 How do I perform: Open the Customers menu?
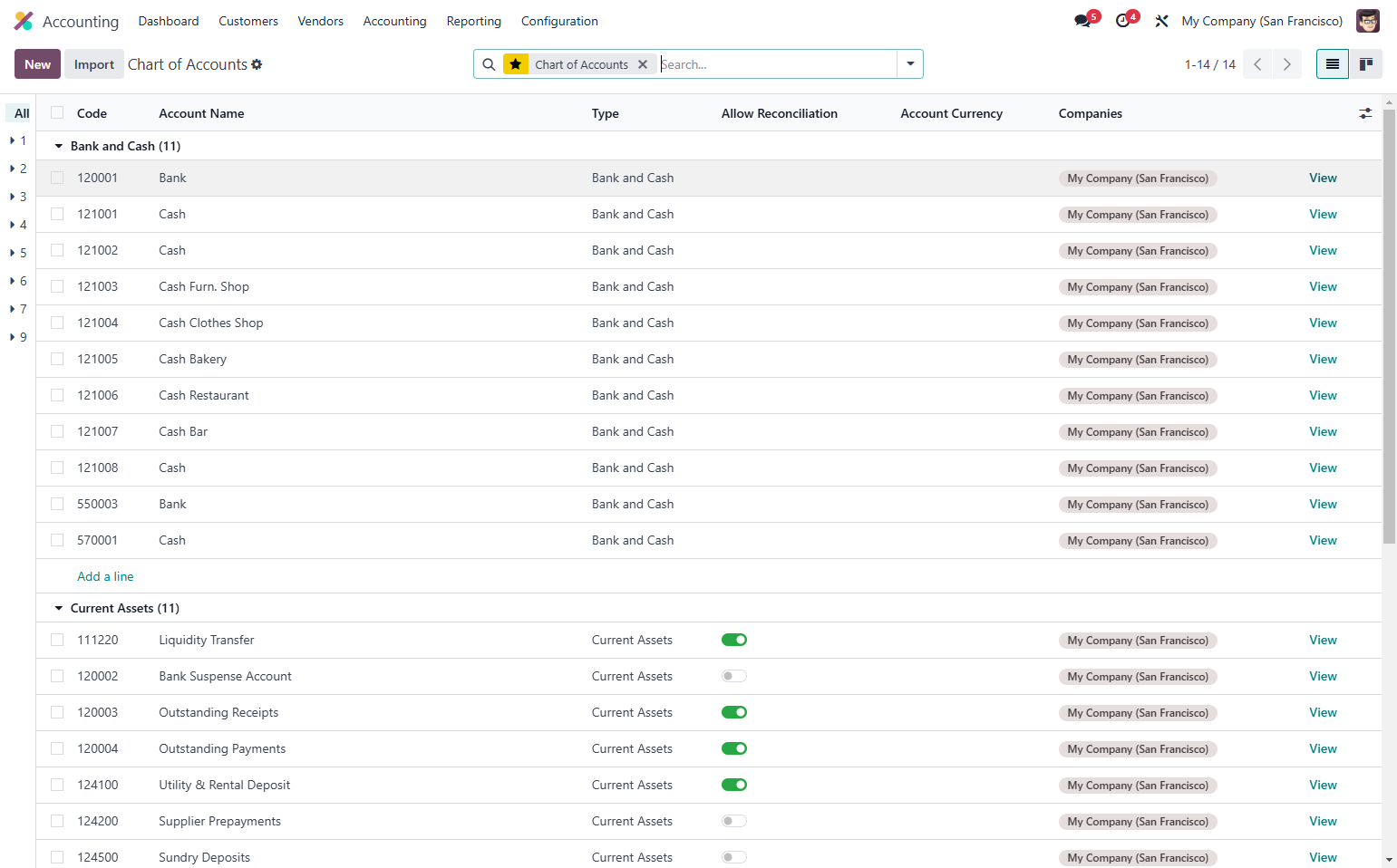click(x=248, y=21)
